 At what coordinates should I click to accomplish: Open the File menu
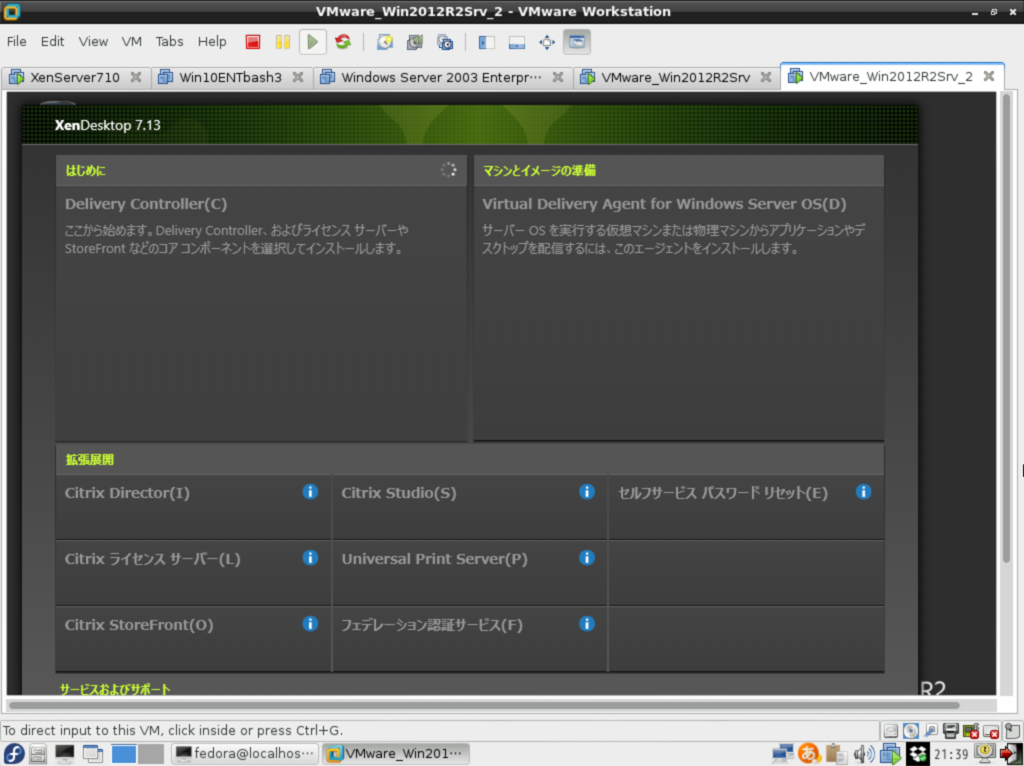(16, 42)
